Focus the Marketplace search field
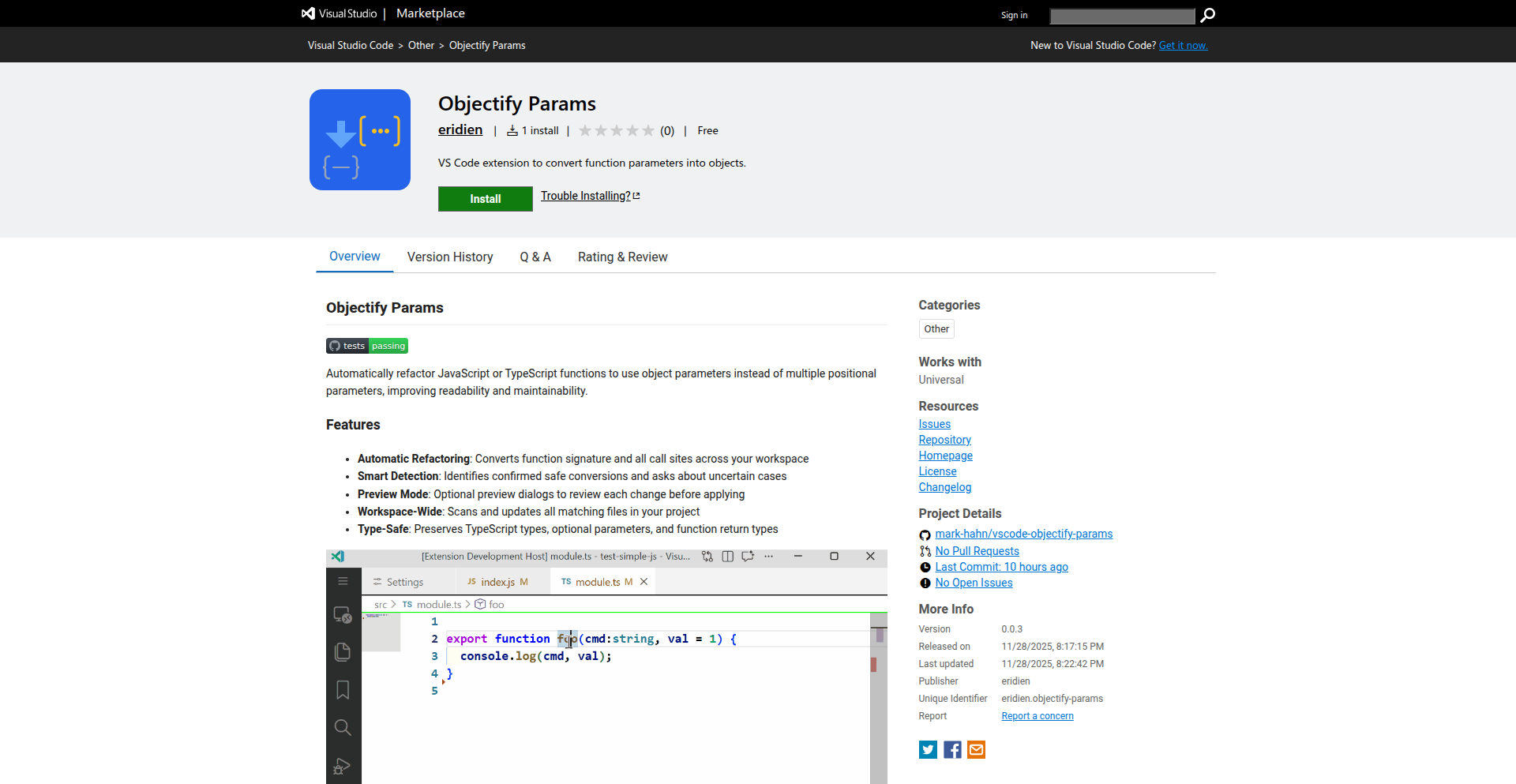The image size is (1516, 784). pyautogui.click(x=1122, y=16)
